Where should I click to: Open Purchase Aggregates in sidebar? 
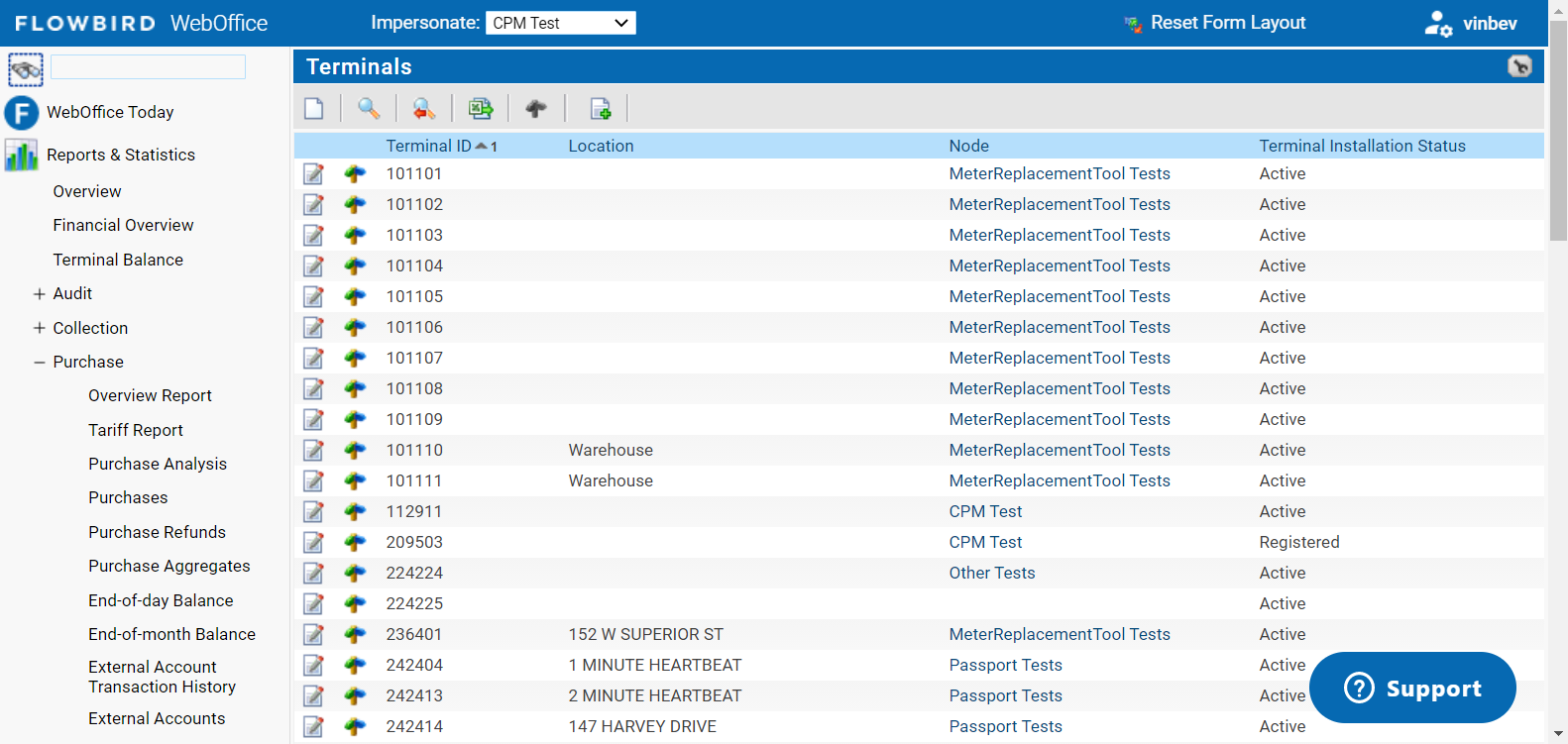point(169,566)
